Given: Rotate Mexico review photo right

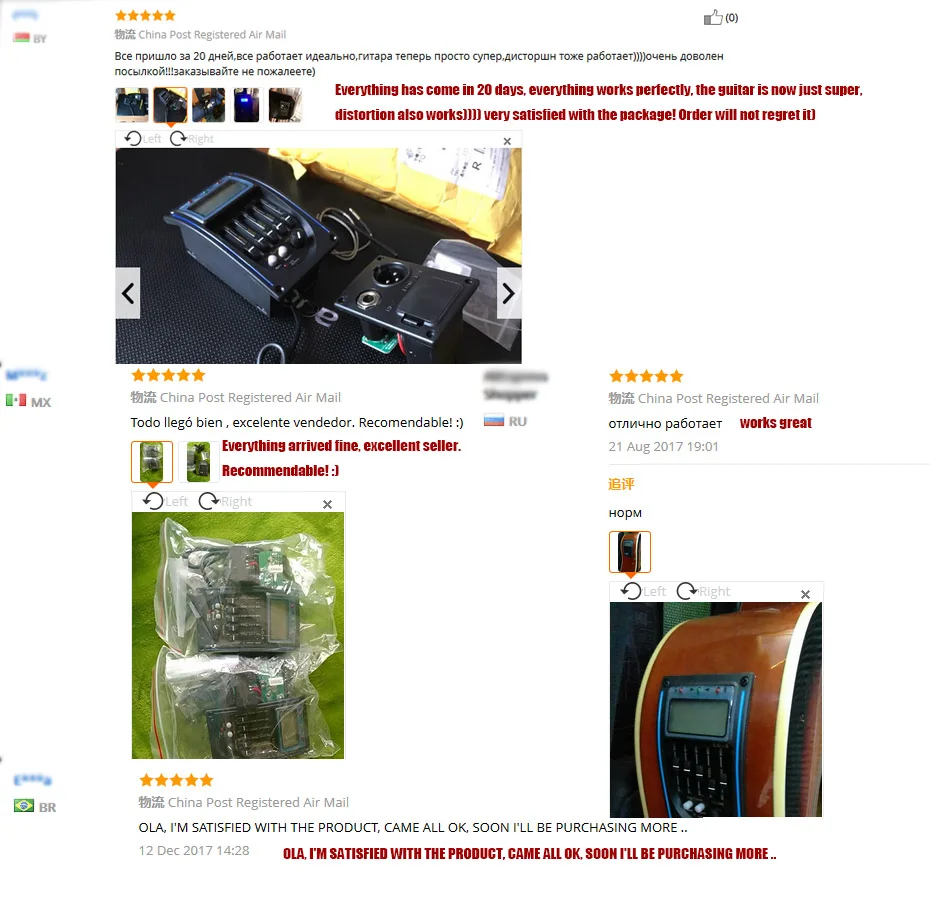Looking at the screenshot, I should click(225, 501).
